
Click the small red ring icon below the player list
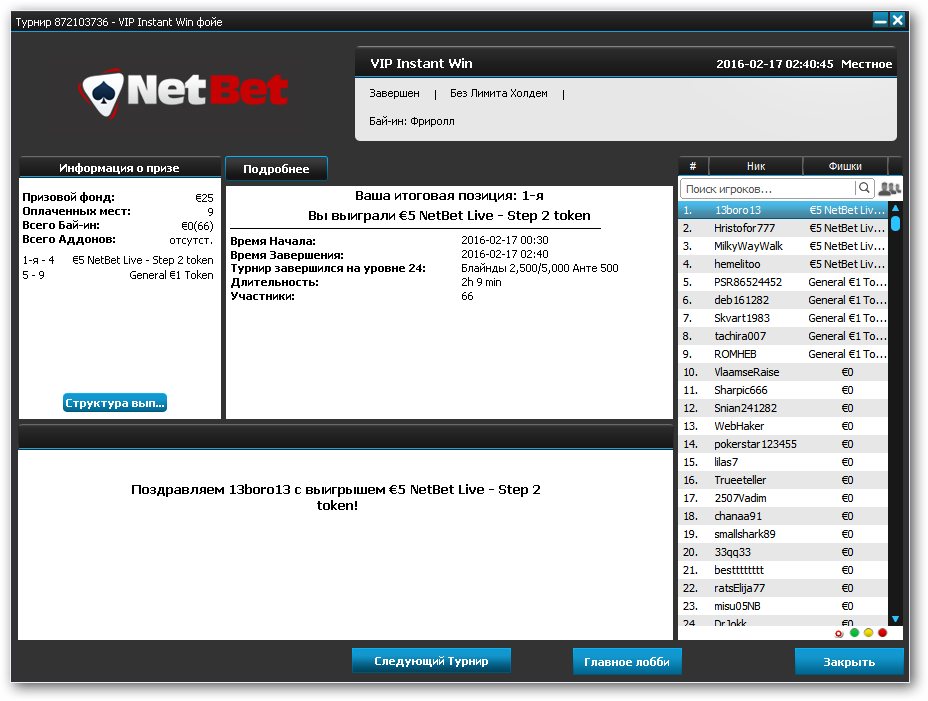click(x=839, y=634)
